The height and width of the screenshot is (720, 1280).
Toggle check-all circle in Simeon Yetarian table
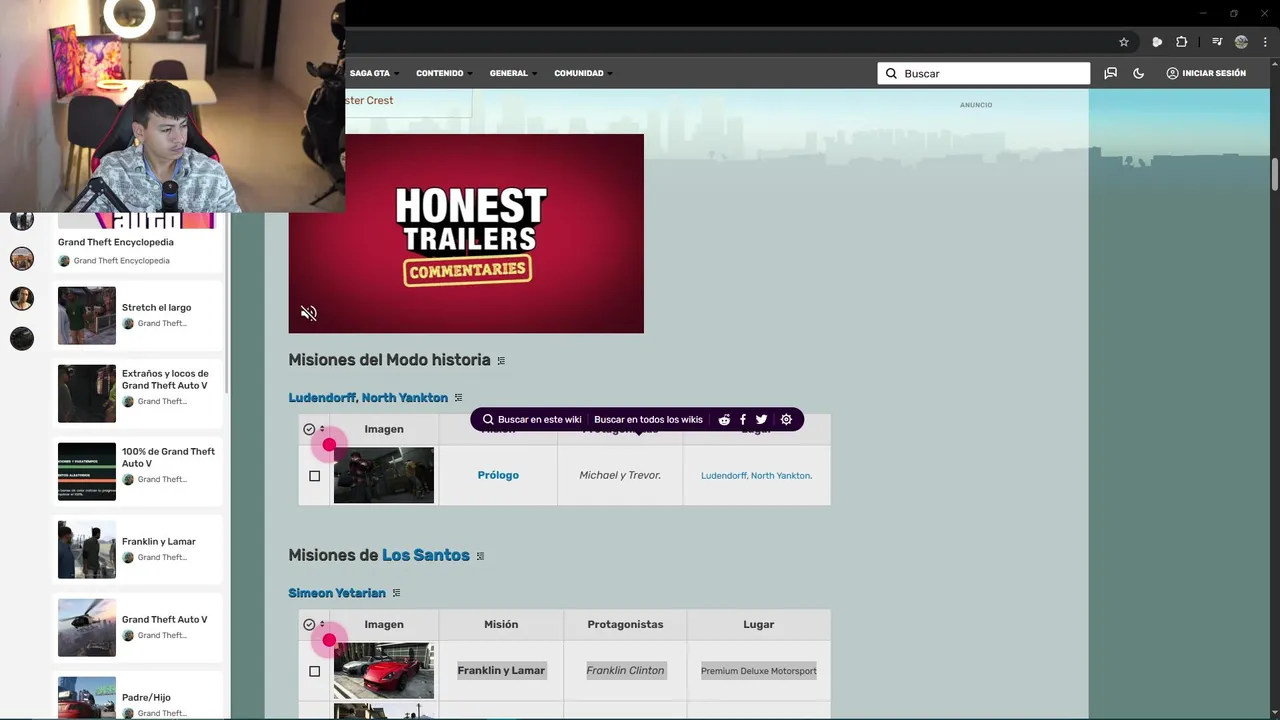[309, 624]
